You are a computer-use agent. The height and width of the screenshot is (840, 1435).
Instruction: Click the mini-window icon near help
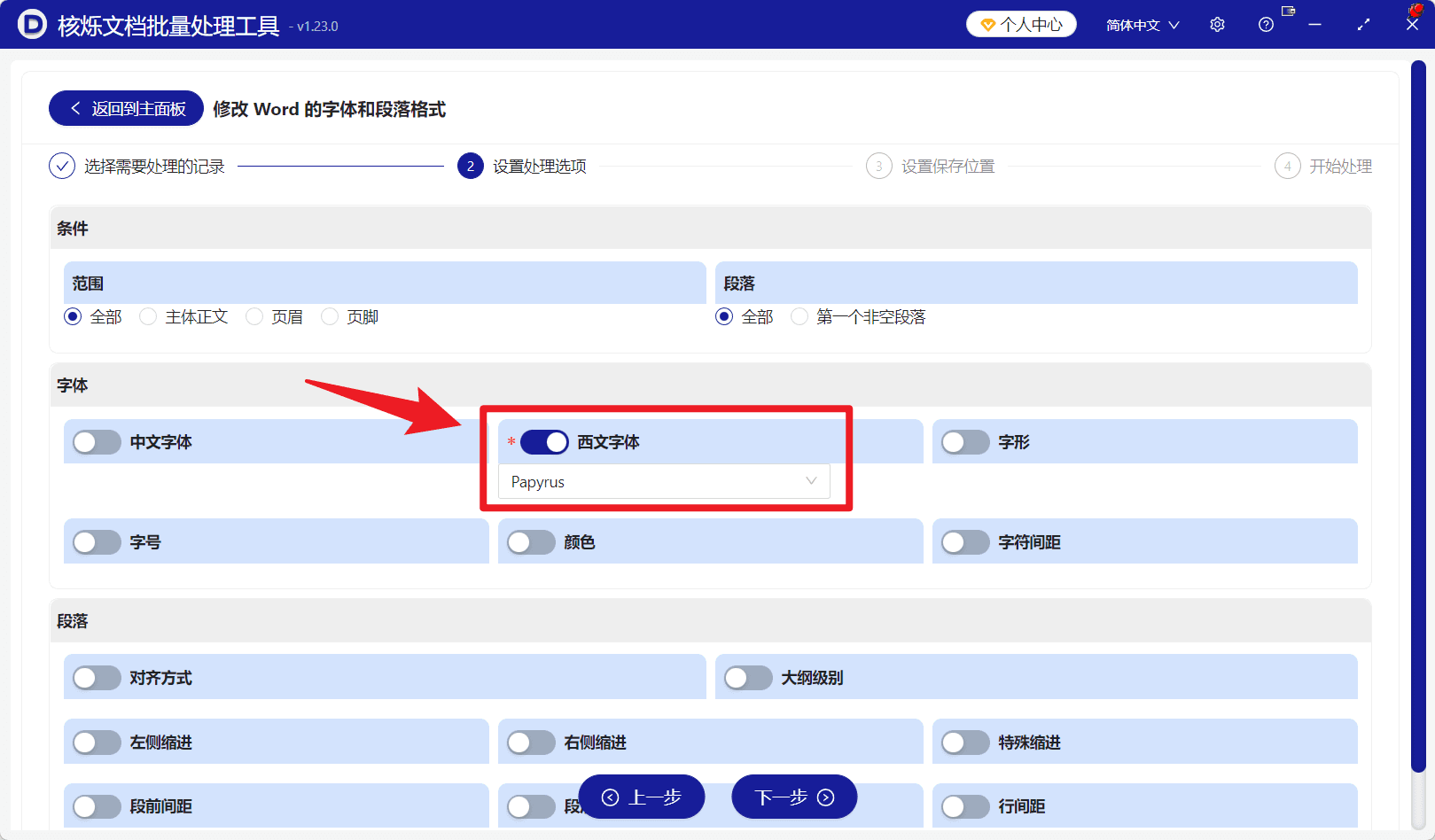pos(1289,11)
